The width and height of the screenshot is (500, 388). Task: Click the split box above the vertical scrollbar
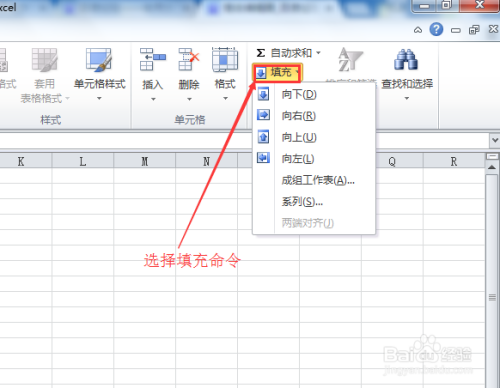click(492, 156)
